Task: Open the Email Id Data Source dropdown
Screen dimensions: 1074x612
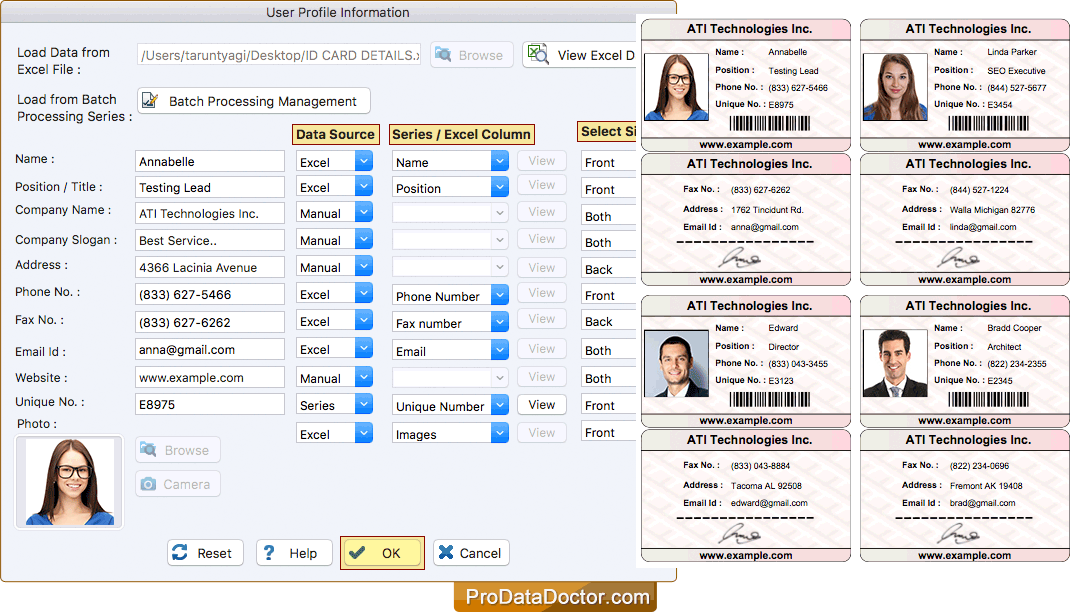Action: (334, 349)
